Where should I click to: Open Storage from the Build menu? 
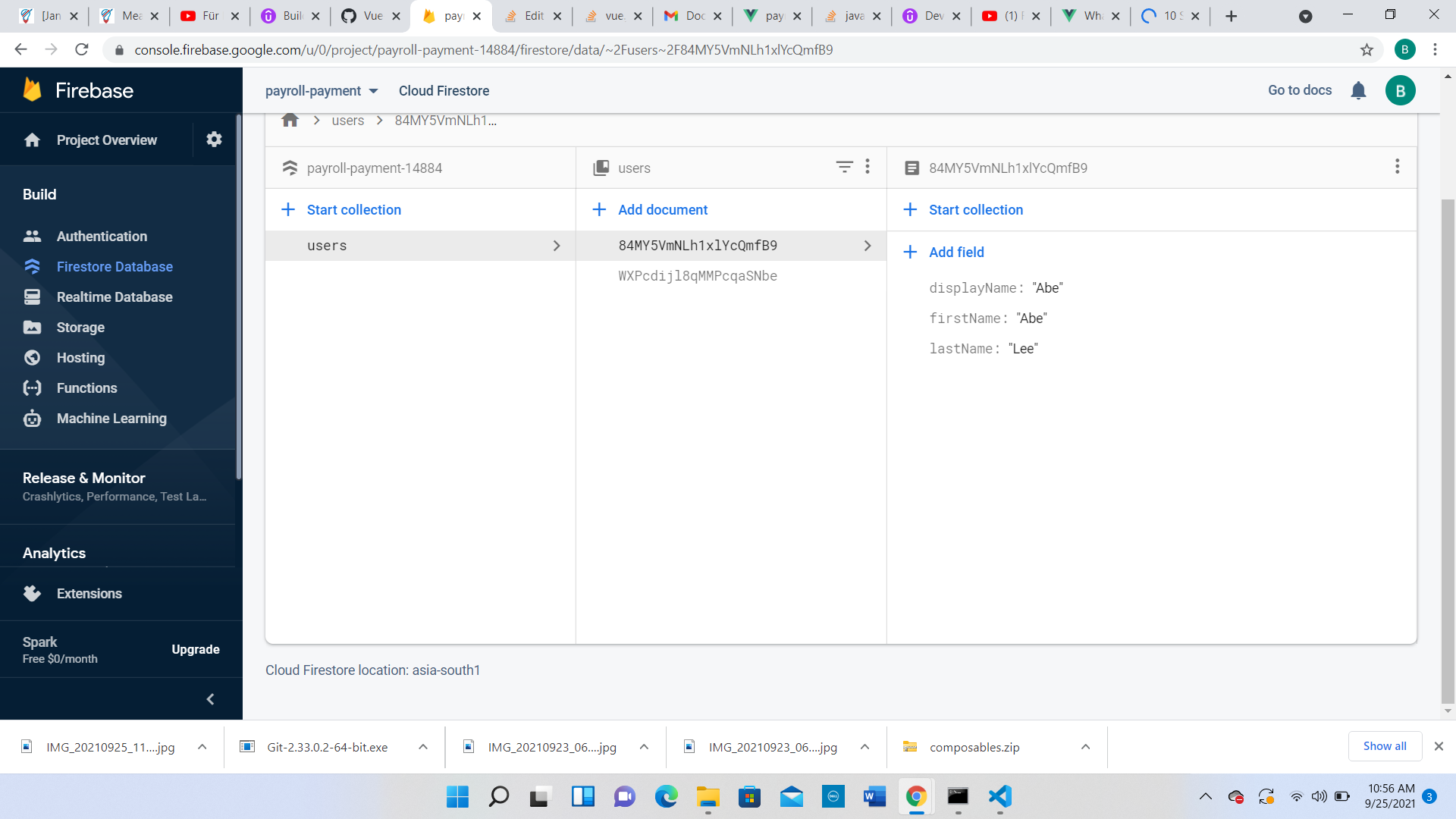pyautogui.click(x=80, y=328)
